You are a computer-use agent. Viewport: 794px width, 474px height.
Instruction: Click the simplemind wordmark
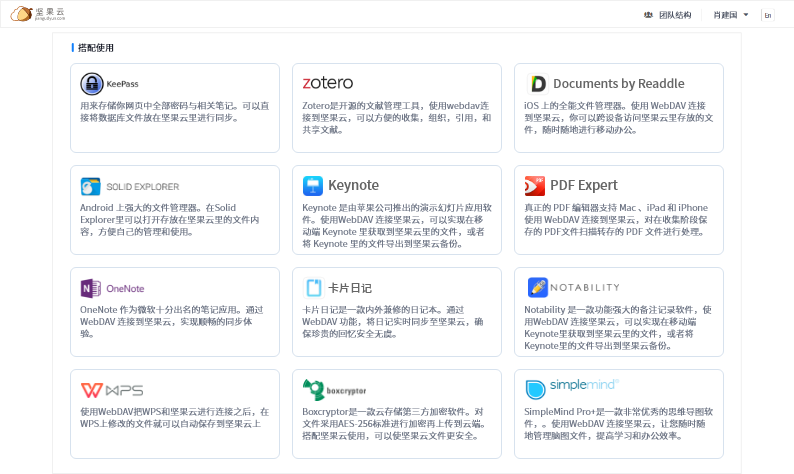[x=584, y=385]
